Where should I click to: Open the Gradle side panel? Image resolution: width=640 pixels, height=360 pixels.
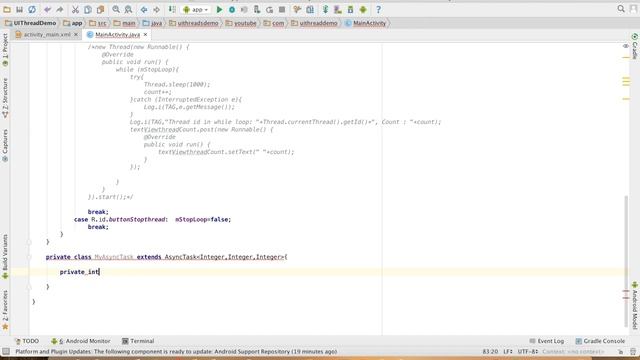tap(635, 47)
